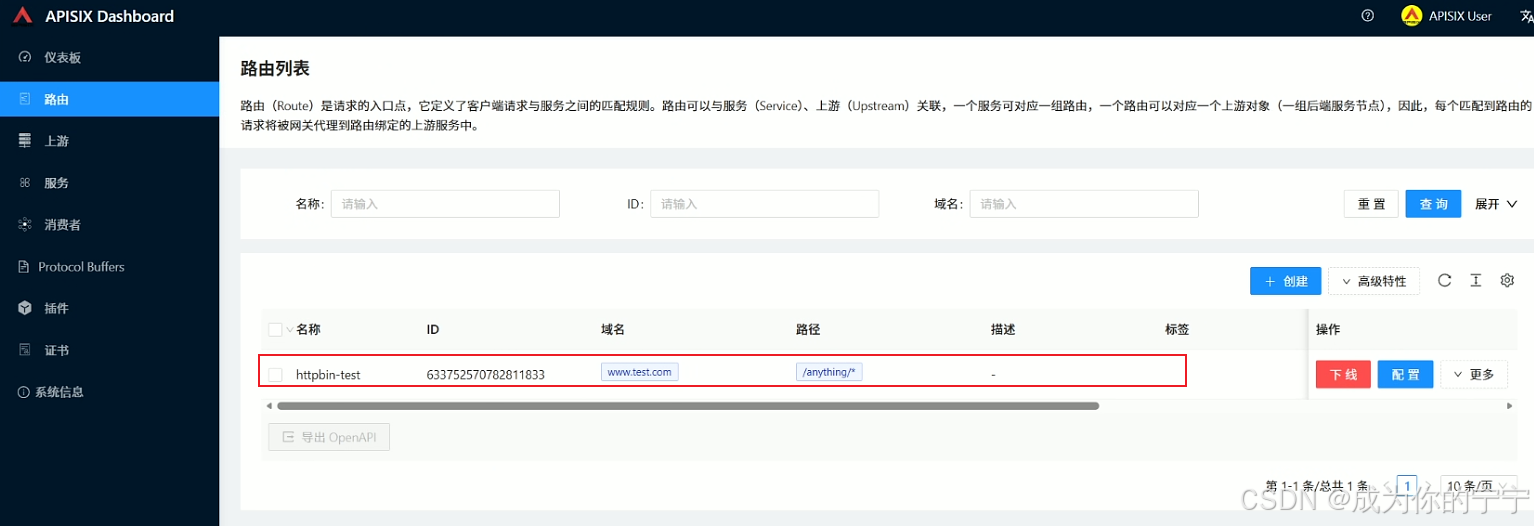
Task: Click the 描述 column header
Action: [1003, 330]
